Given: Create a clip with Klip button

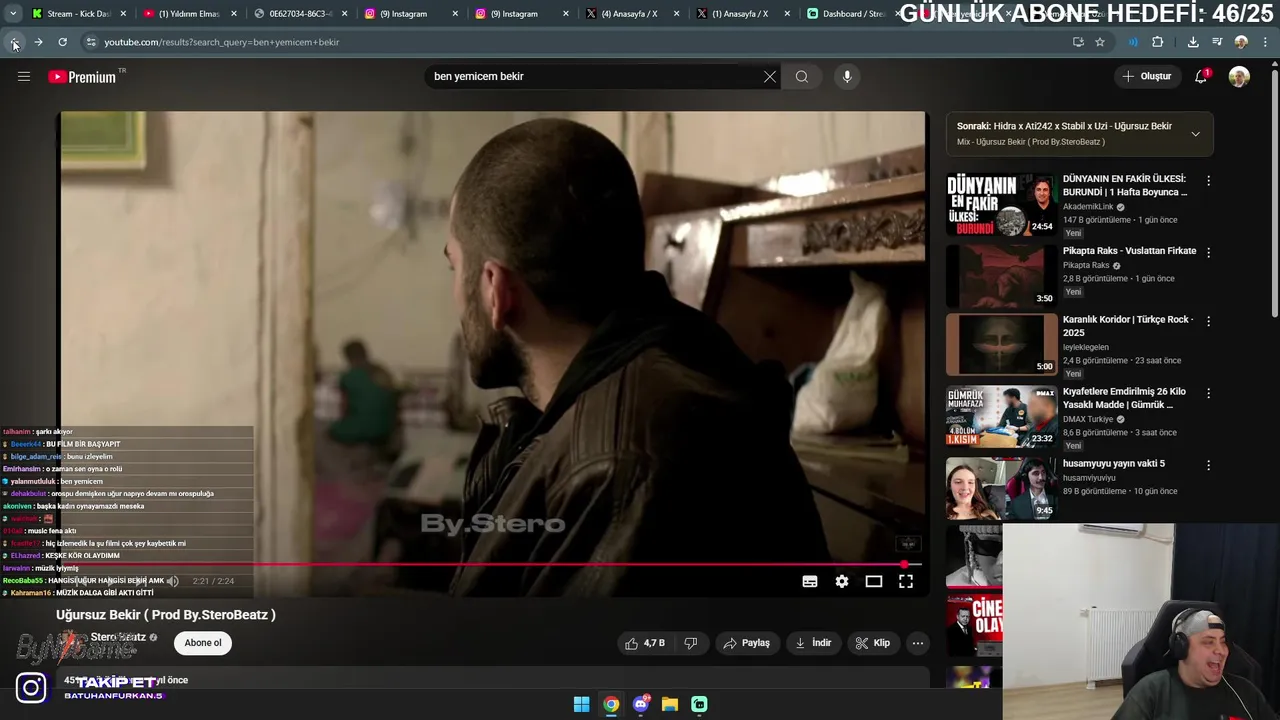Looking at the screenshot, I should [x=872, y=643].
